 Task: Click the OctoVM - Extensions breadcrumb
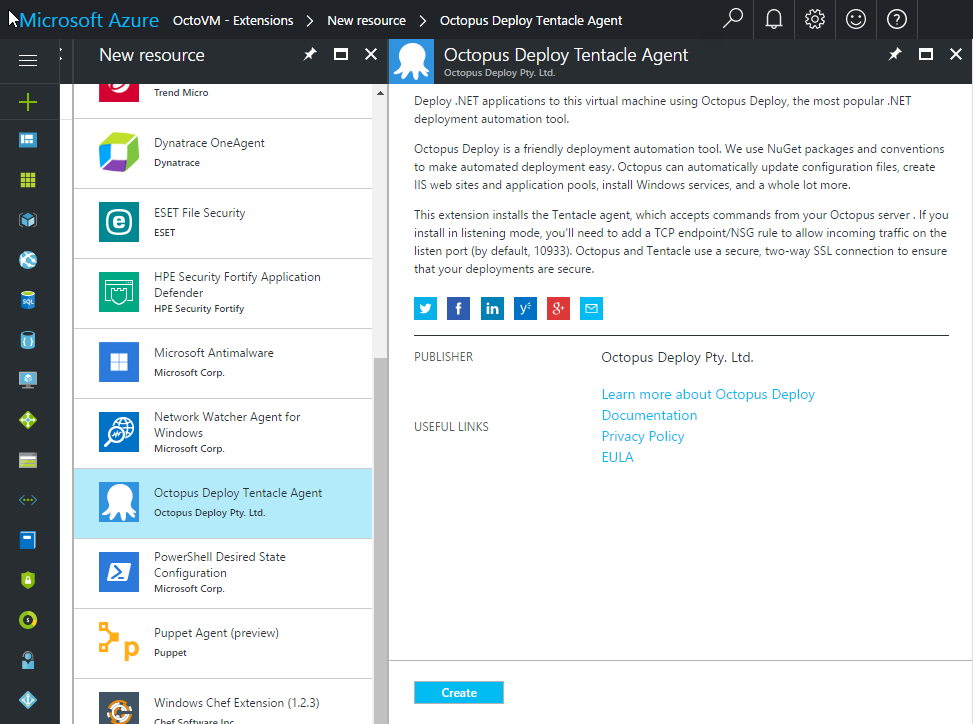pyautogui.click(x=233, y=20)
